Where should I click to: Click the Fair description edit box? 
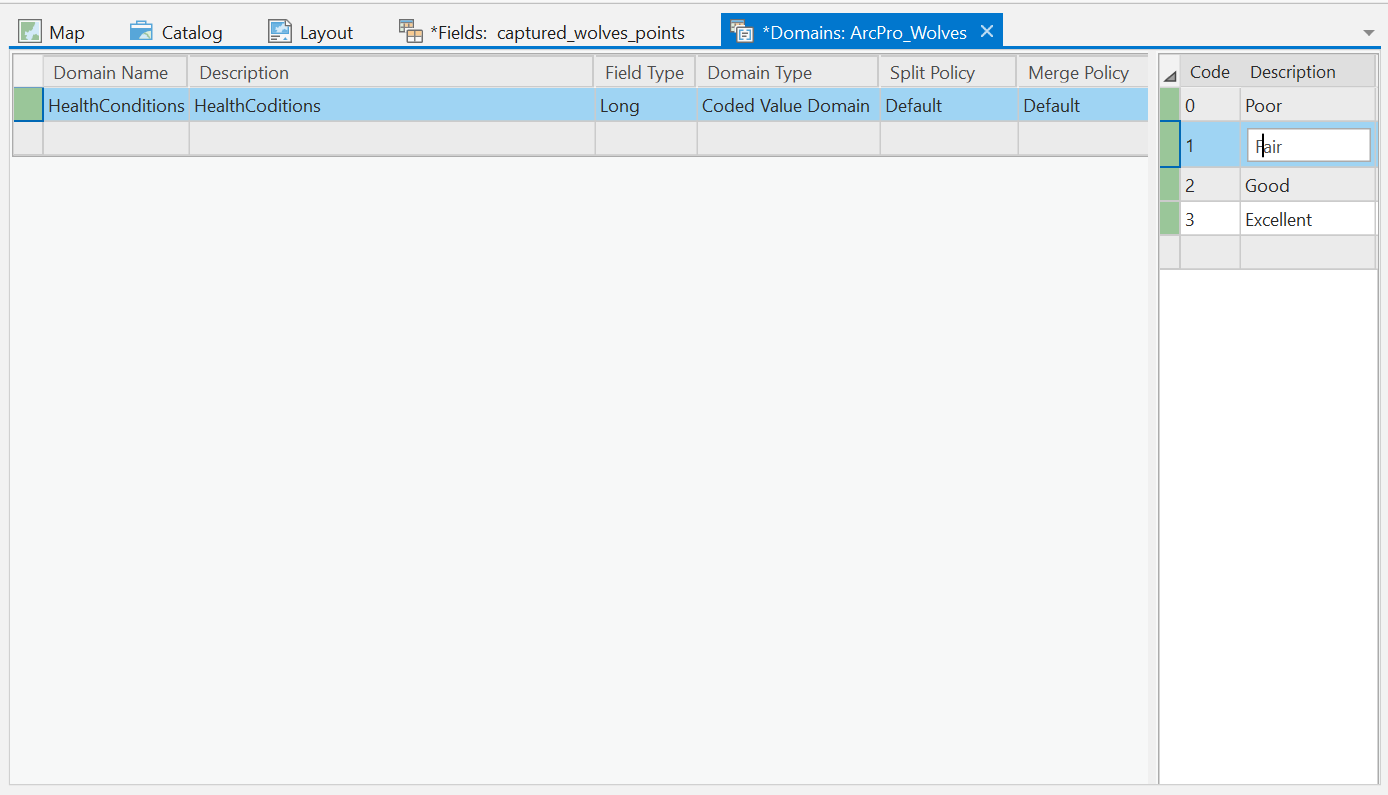tap(1308, 146)
